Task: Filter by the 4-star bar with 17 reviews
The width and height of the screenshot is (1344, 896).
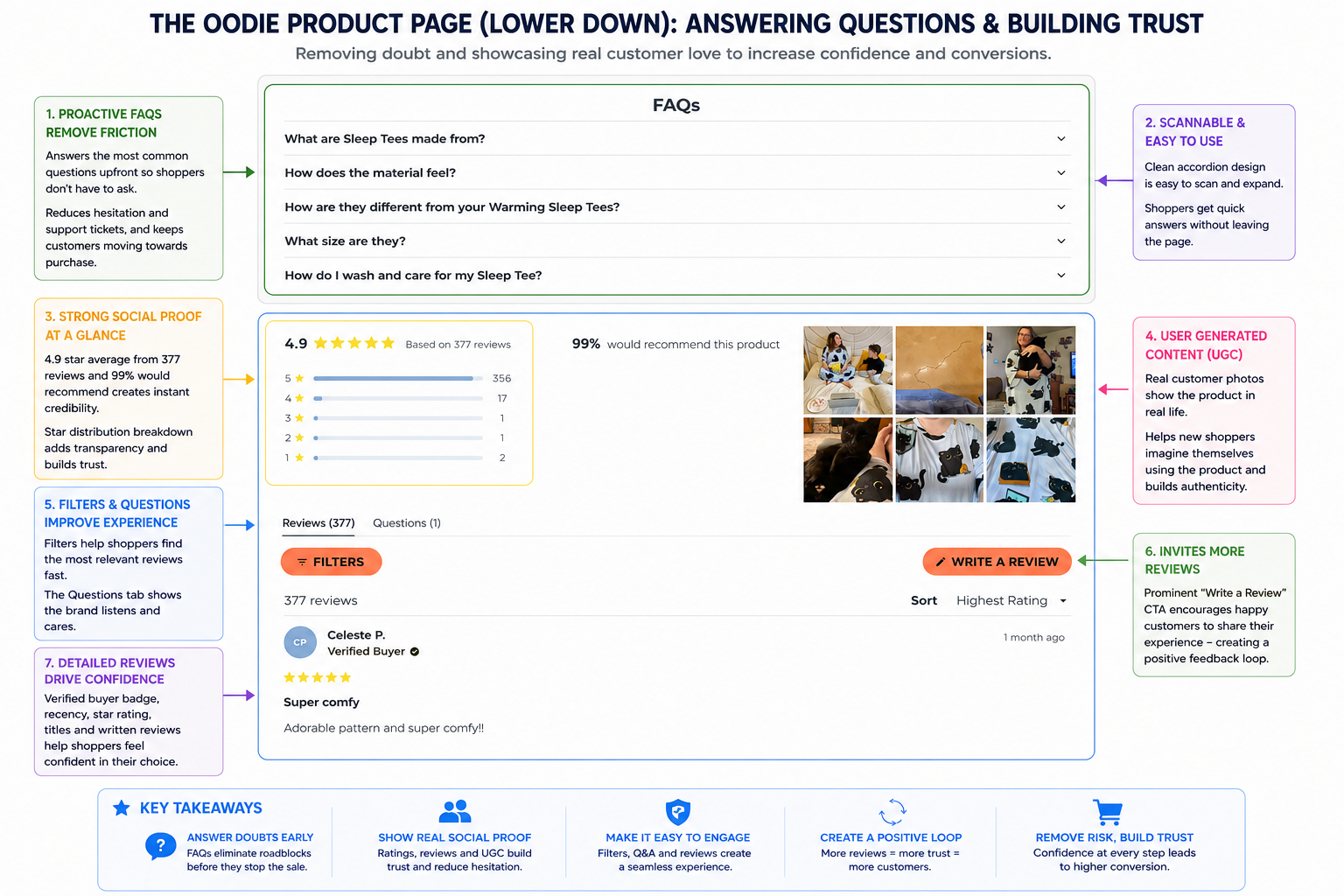Action: (398, 398)
